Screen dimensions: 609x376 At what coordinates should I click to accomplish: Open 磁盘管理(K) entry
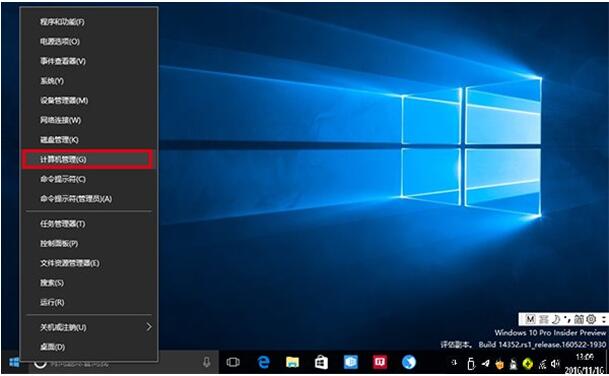(x=89, y=139)
